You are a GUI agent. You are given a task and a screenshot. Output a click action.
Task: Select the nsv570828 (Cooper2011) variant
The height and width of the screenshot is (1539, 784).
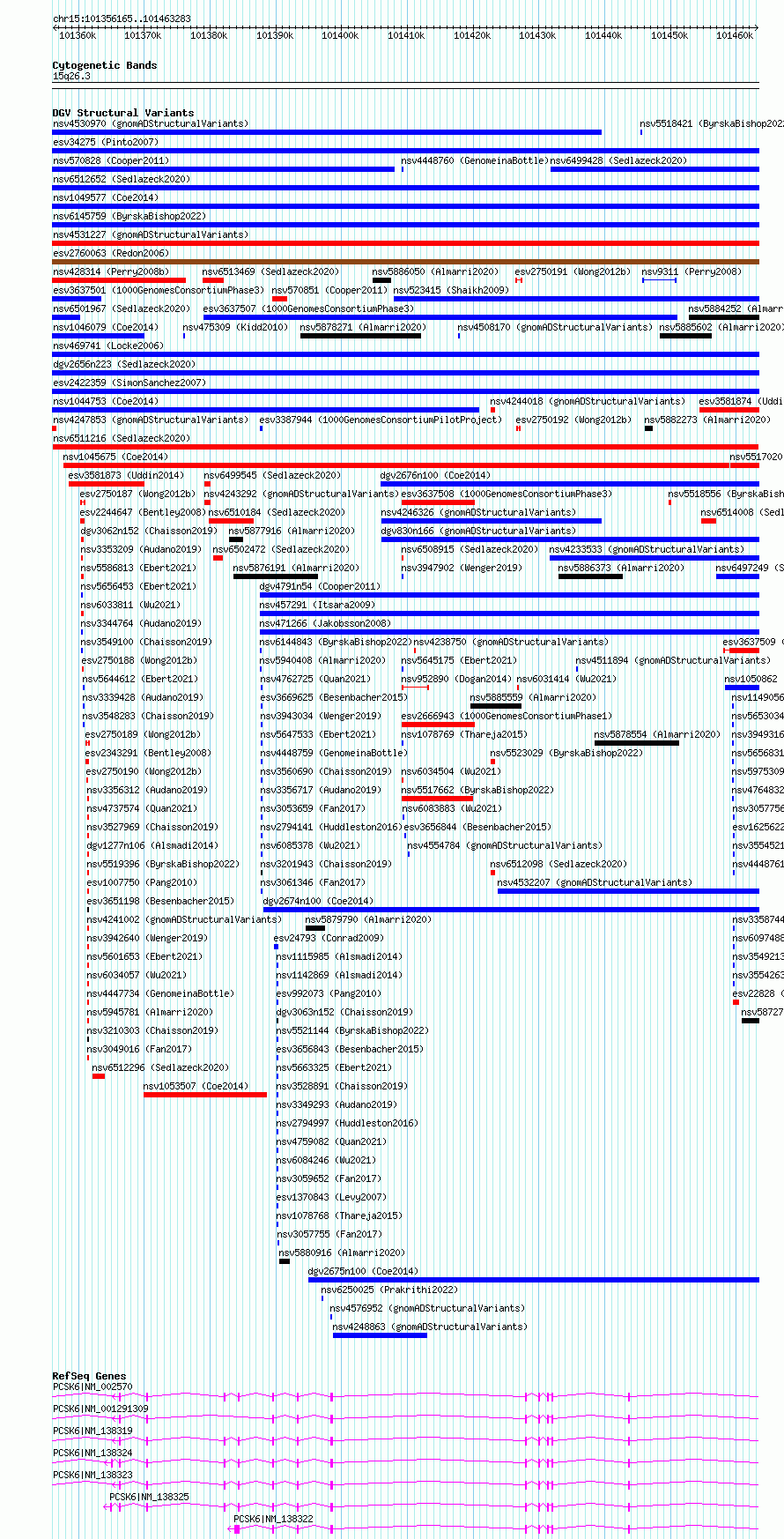[111, 160]
